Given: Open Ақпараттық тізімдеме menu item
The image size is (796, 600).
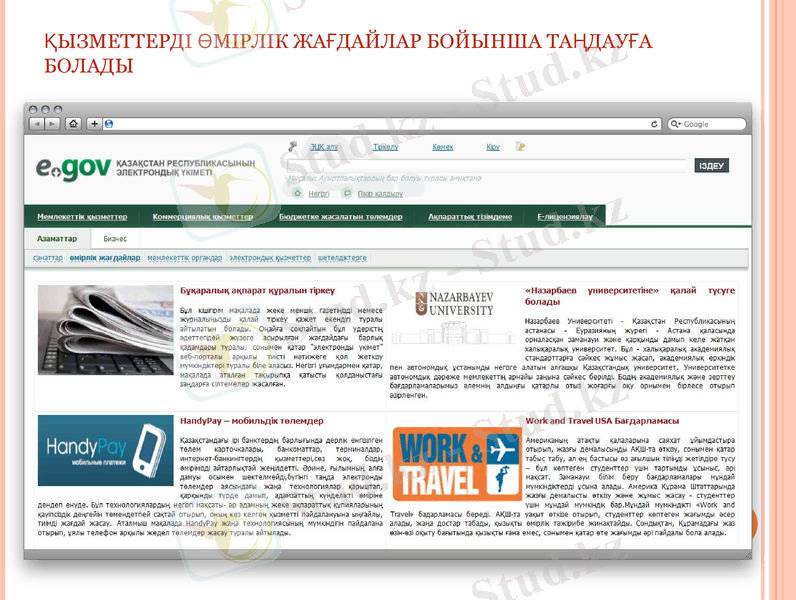Looking at the screenshot, I should [x=470, y=216].
